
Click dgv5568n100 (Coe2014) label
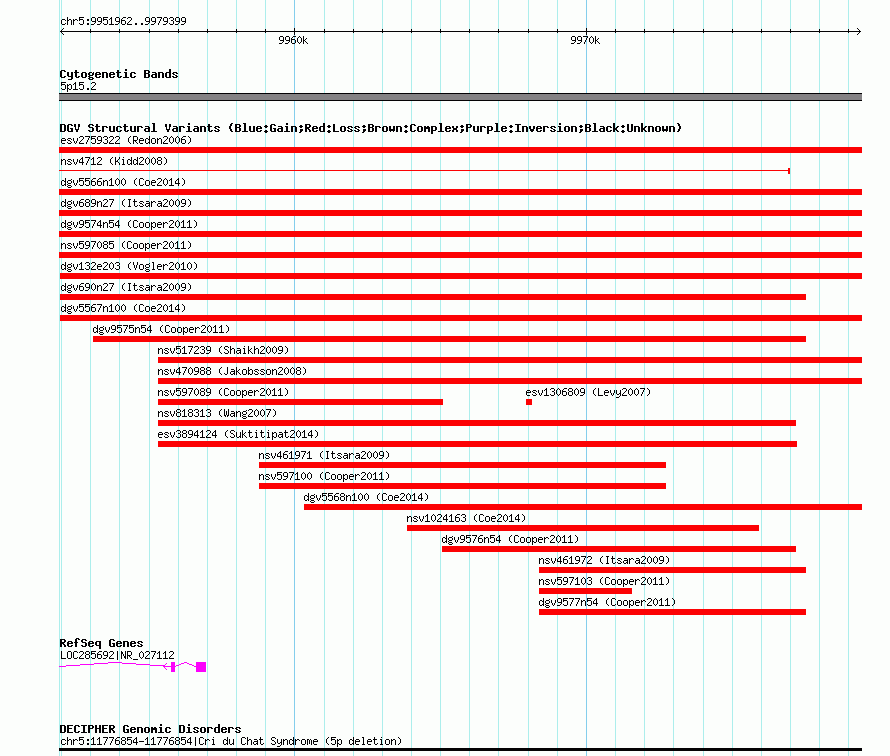(x=366, y=497)
